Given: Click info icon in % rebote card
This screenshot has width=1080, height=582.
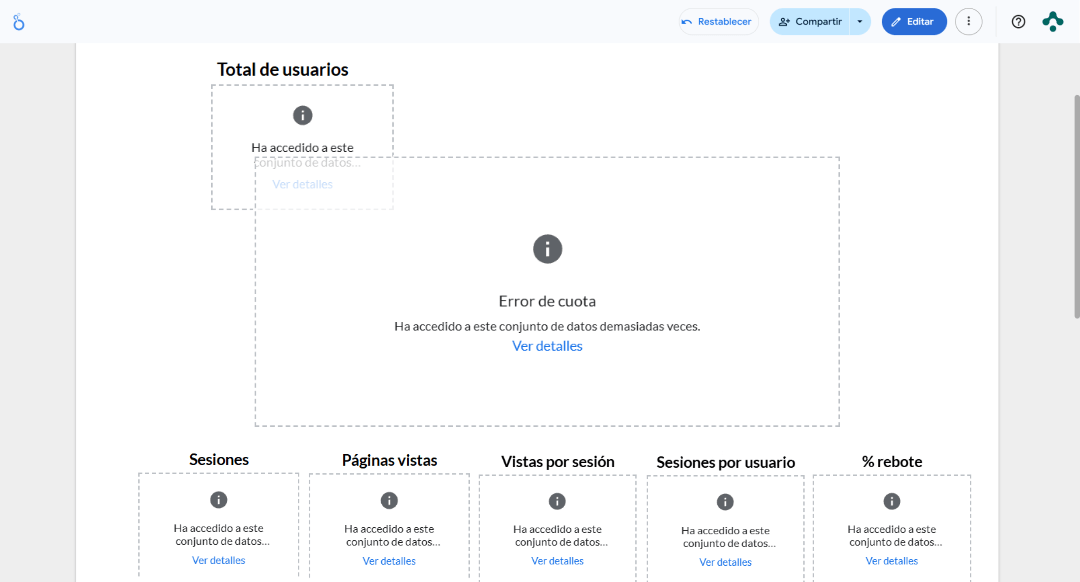Looking at the screenshot, I should 892,501.
